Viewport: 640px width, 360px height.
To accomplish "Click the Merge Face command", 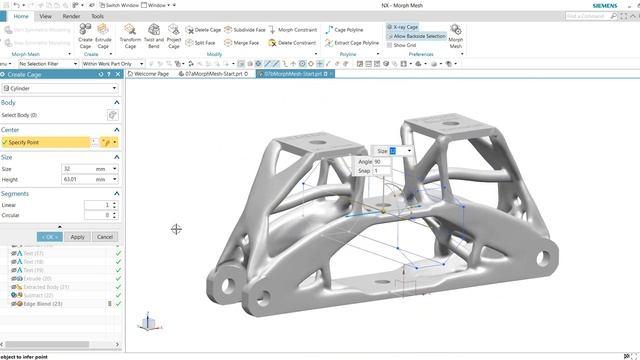I will pyautogui.click(x=242, y=42).
